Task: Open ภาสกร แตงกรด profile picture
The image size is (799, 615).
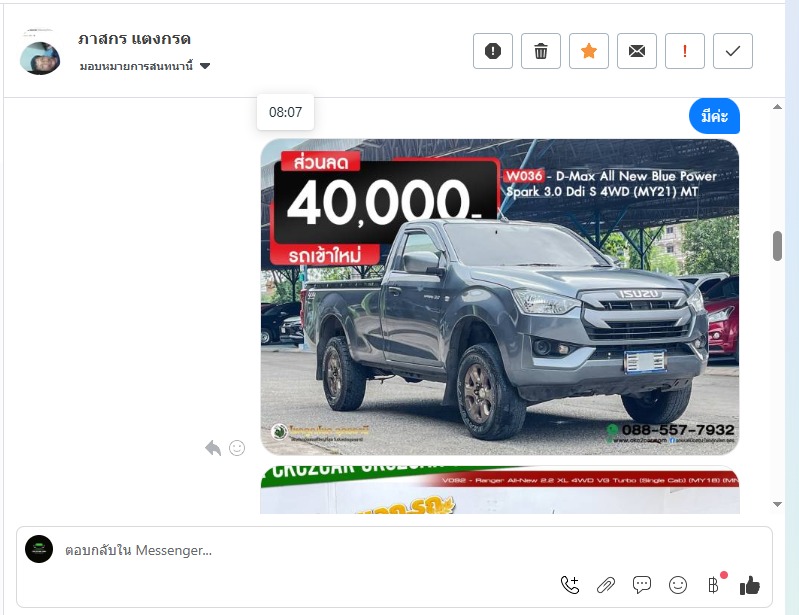Action: pyautogui.click(x=40, y=58)
